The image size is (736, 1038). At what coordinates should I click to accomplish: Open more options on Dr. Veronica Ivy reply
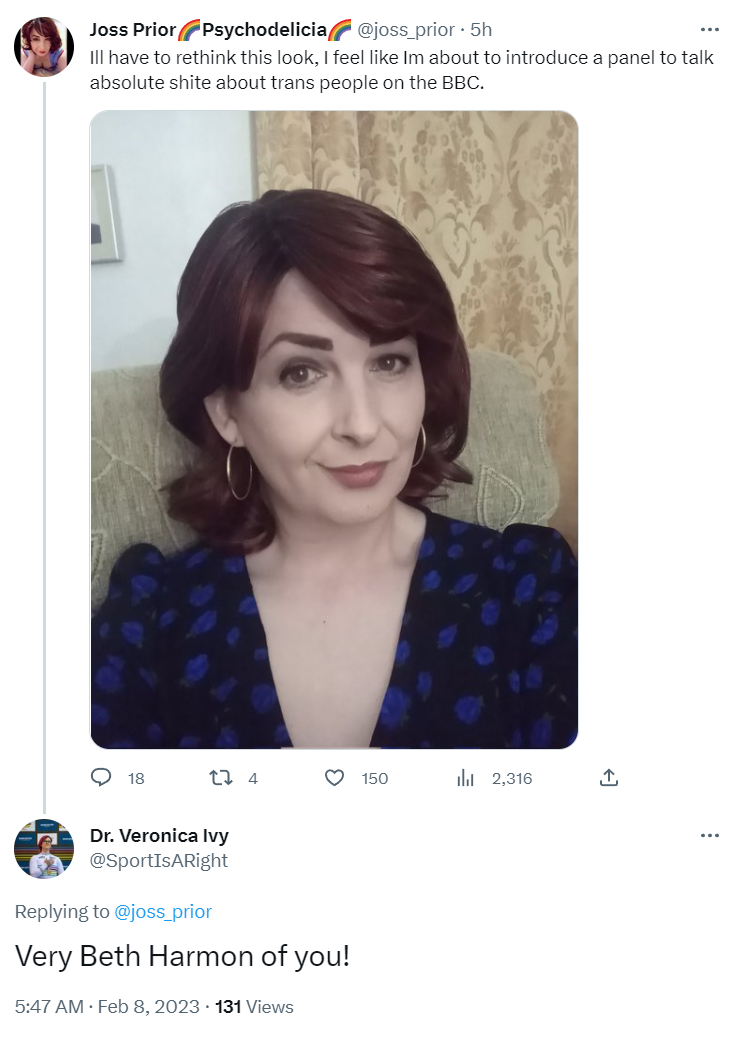[x=709, y=835]
